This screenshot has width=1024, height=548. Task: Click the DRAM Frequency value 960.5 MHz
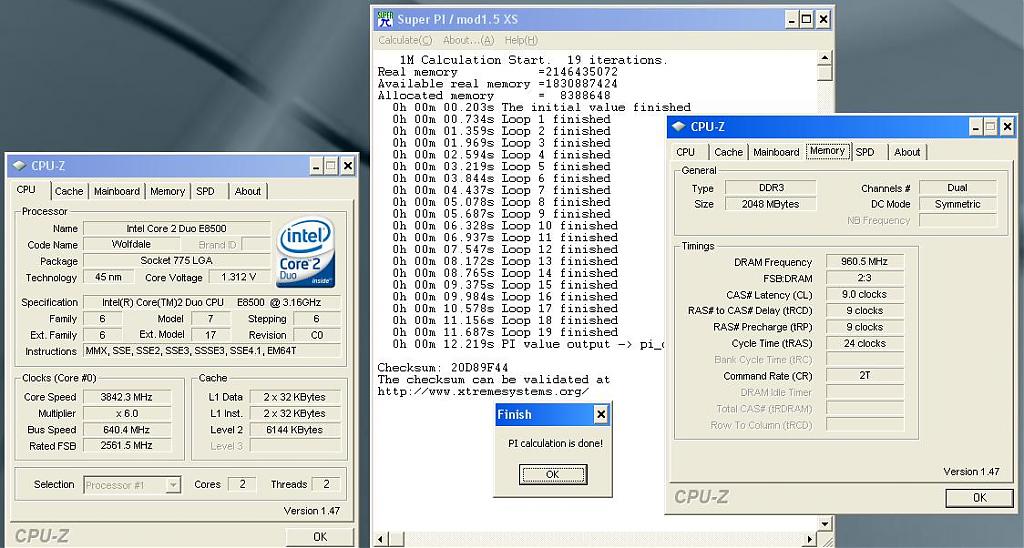[x=865, y=262]
